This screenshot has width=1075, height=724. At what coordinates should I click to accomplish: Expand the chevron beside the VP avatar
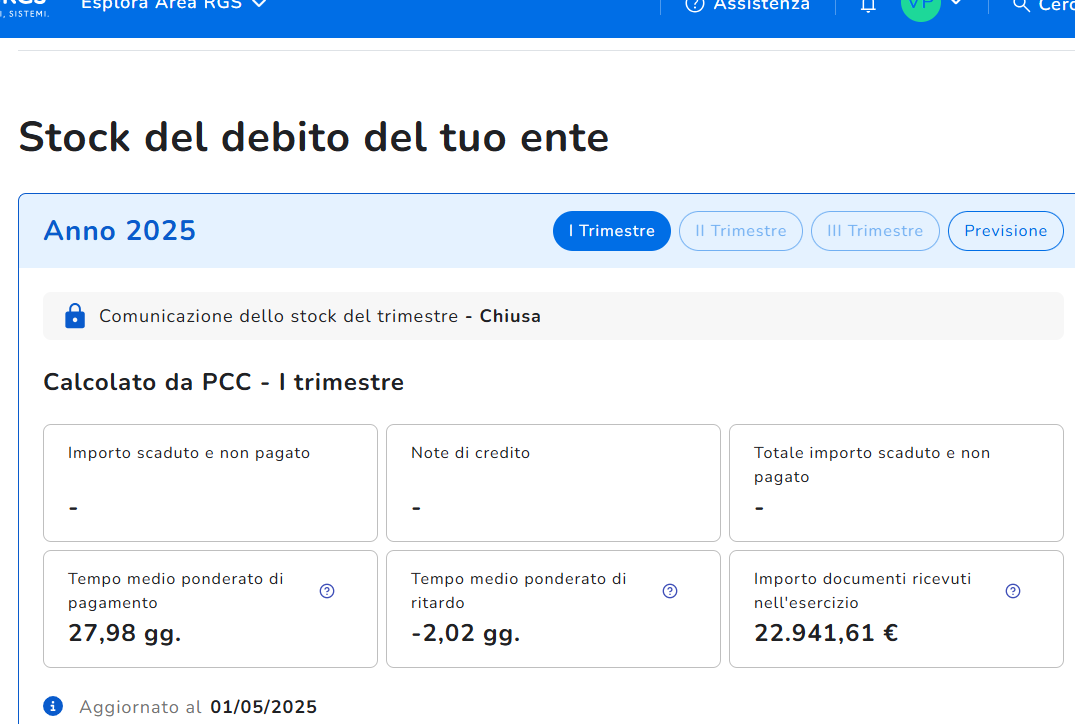click(x=956, y=5)
